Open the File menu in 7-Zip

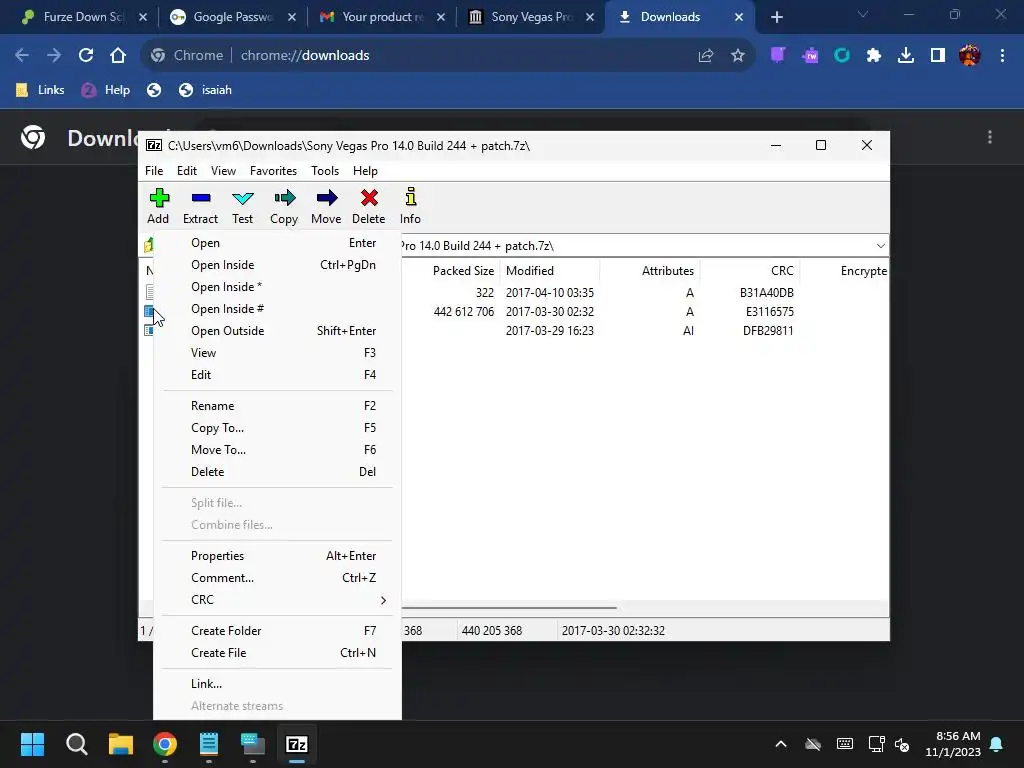[154, 171]
